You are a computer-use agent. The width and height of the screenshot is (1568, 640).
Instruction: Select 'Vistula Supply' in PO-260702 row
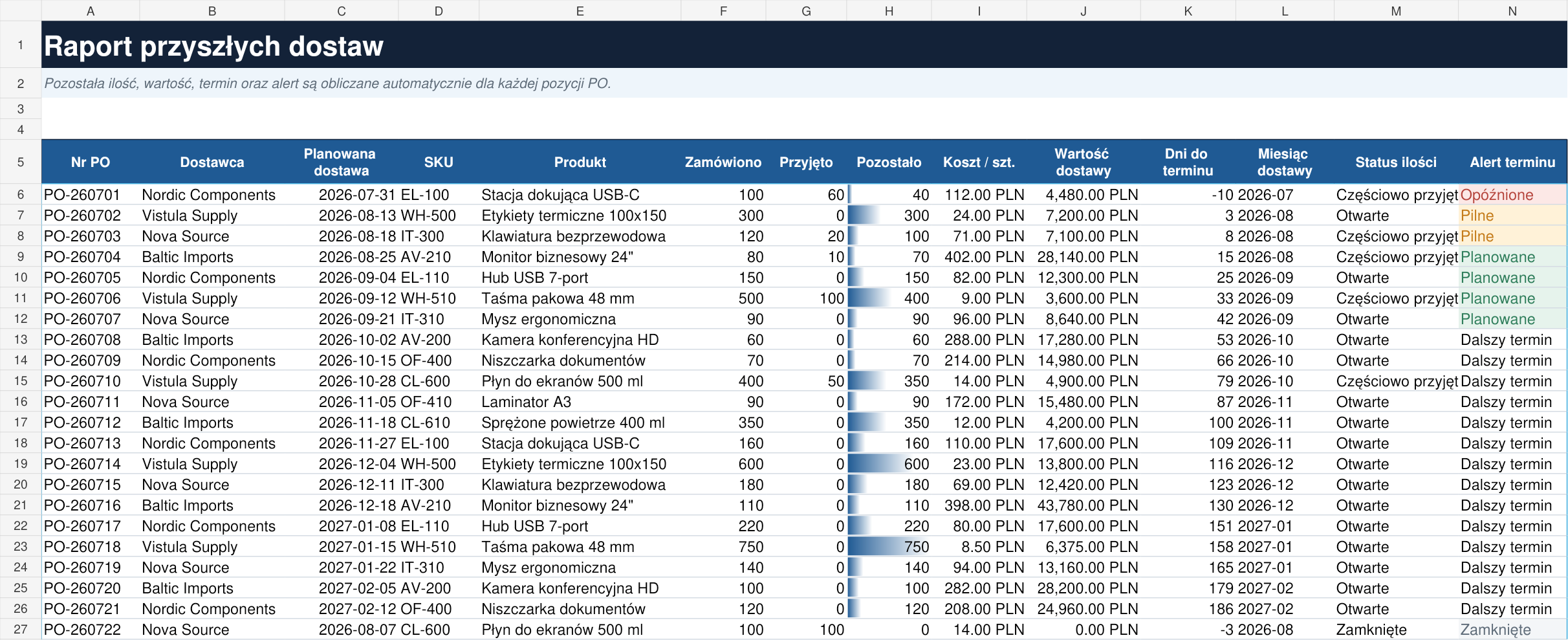pyautogui.click(x=212, y=215)
